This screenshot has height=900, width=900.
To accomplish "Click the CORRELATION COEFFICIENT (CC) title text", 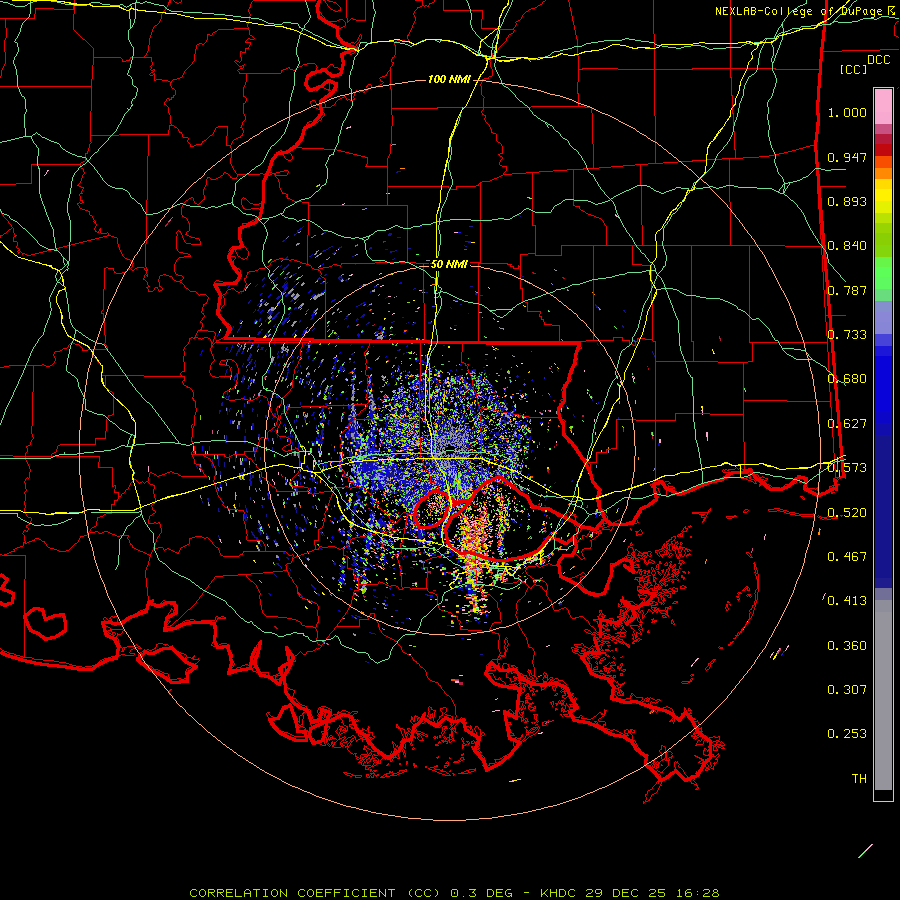I will tap(315, 893).
